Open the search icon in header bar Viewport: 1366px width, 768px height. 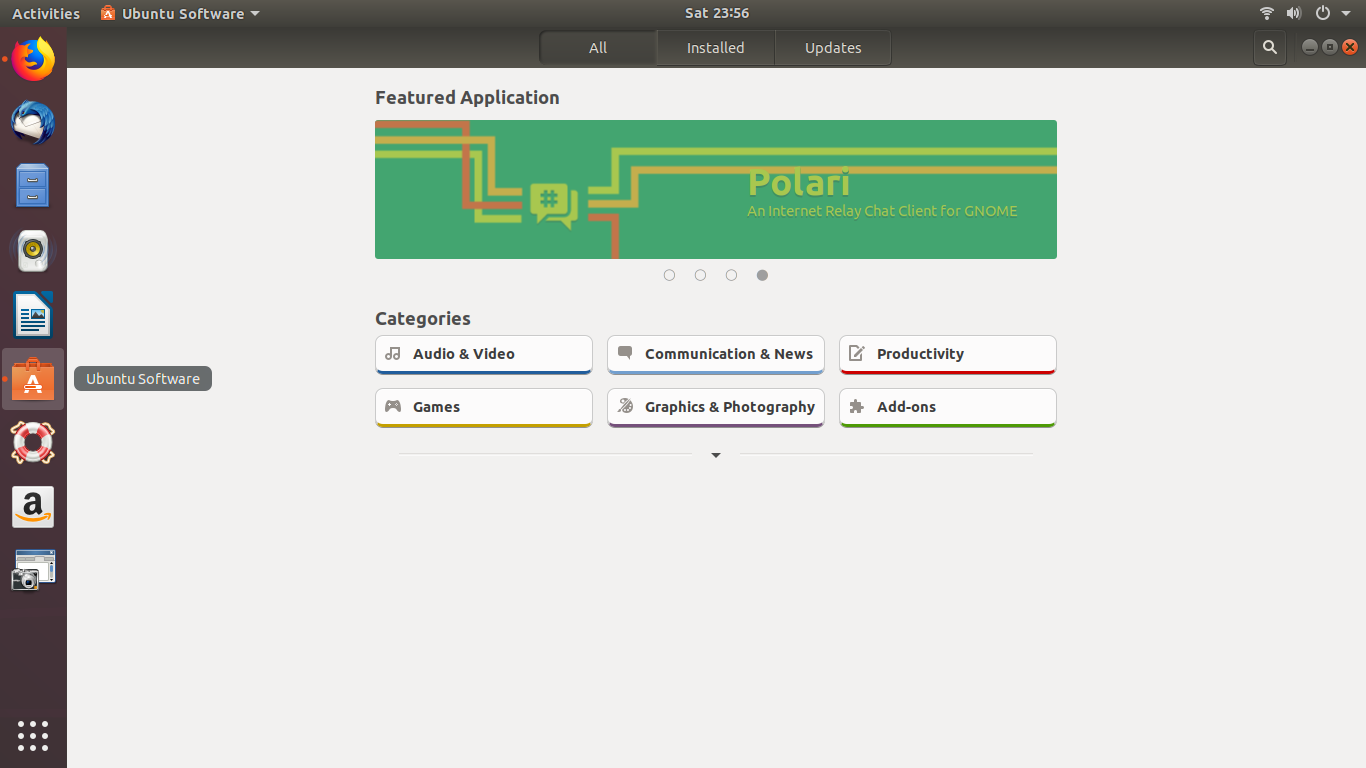coord(1270,47)
